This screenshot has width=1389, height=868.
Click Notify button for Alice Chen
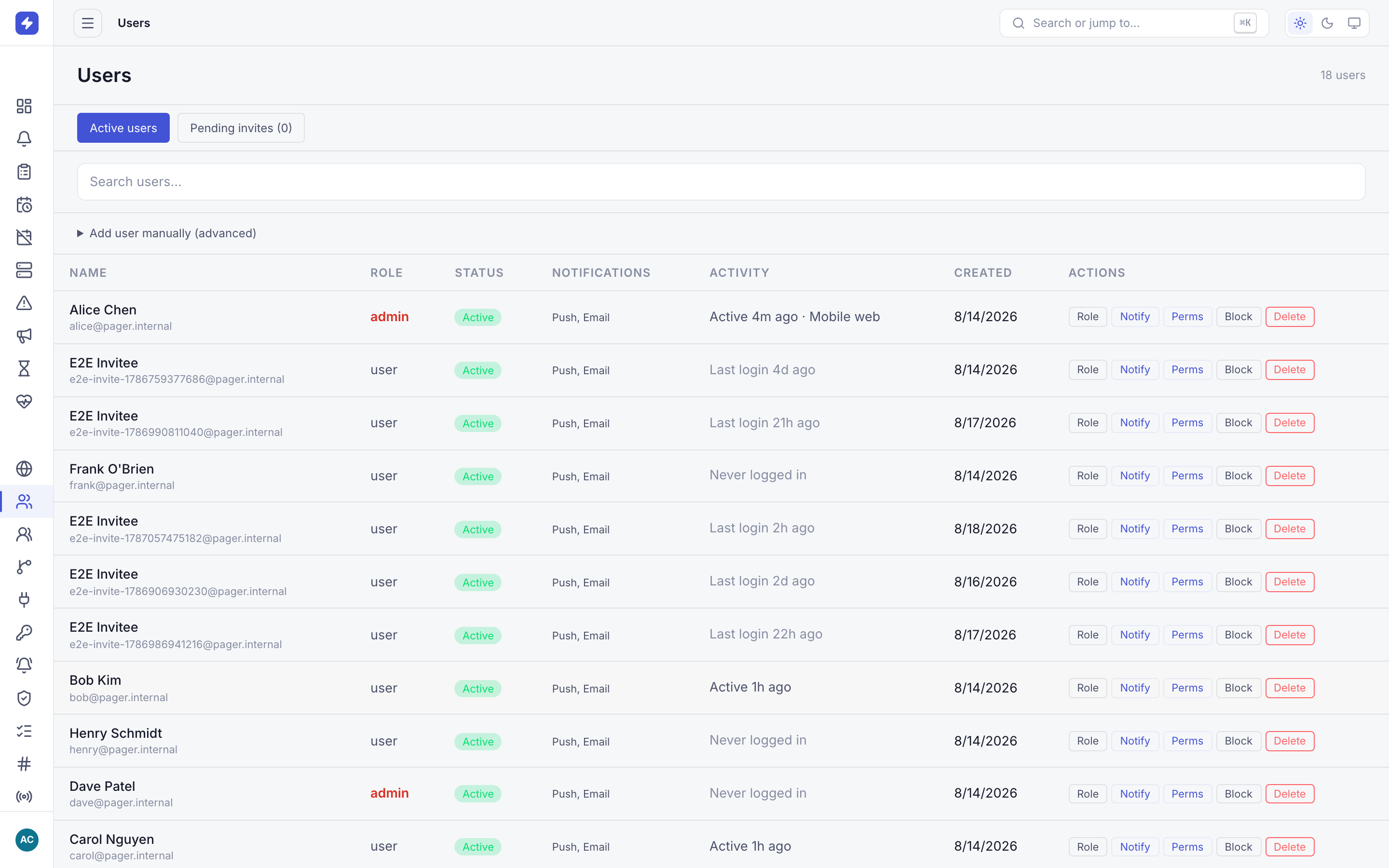pos(1135,317)
